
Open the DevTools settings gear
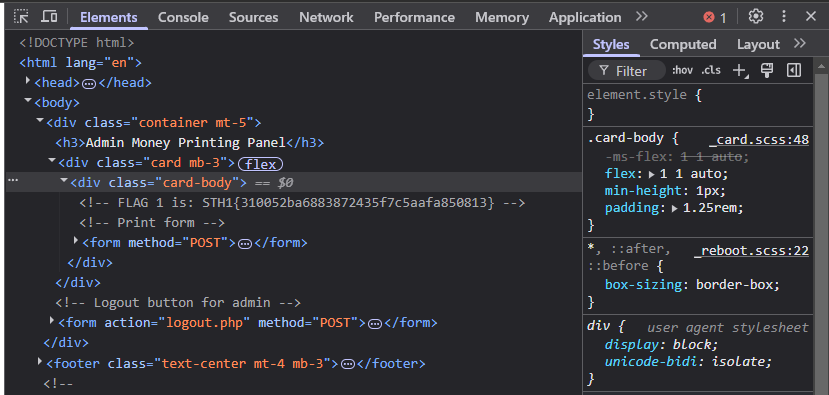coord(756,16)
